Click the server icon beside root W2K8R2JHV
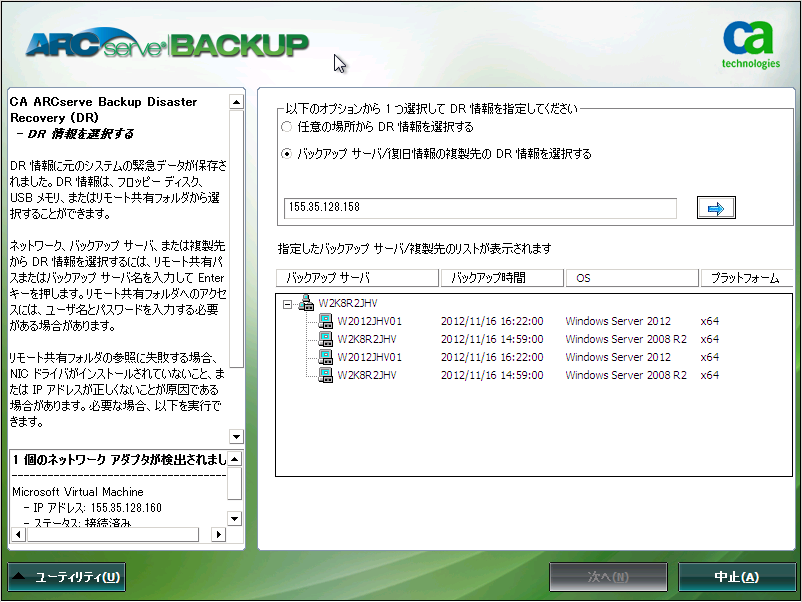Viewport: 802px width, 602px height. 306,303
